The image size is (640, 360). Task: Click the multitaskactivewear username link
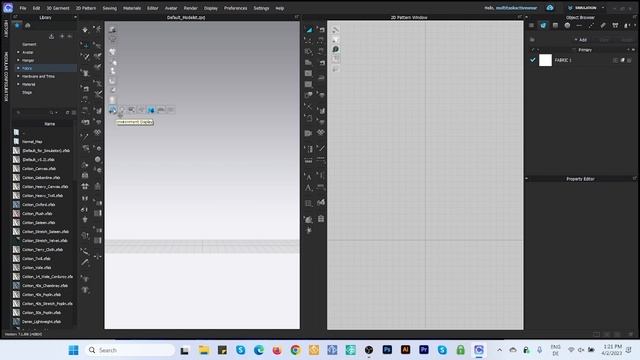[516, 8]
